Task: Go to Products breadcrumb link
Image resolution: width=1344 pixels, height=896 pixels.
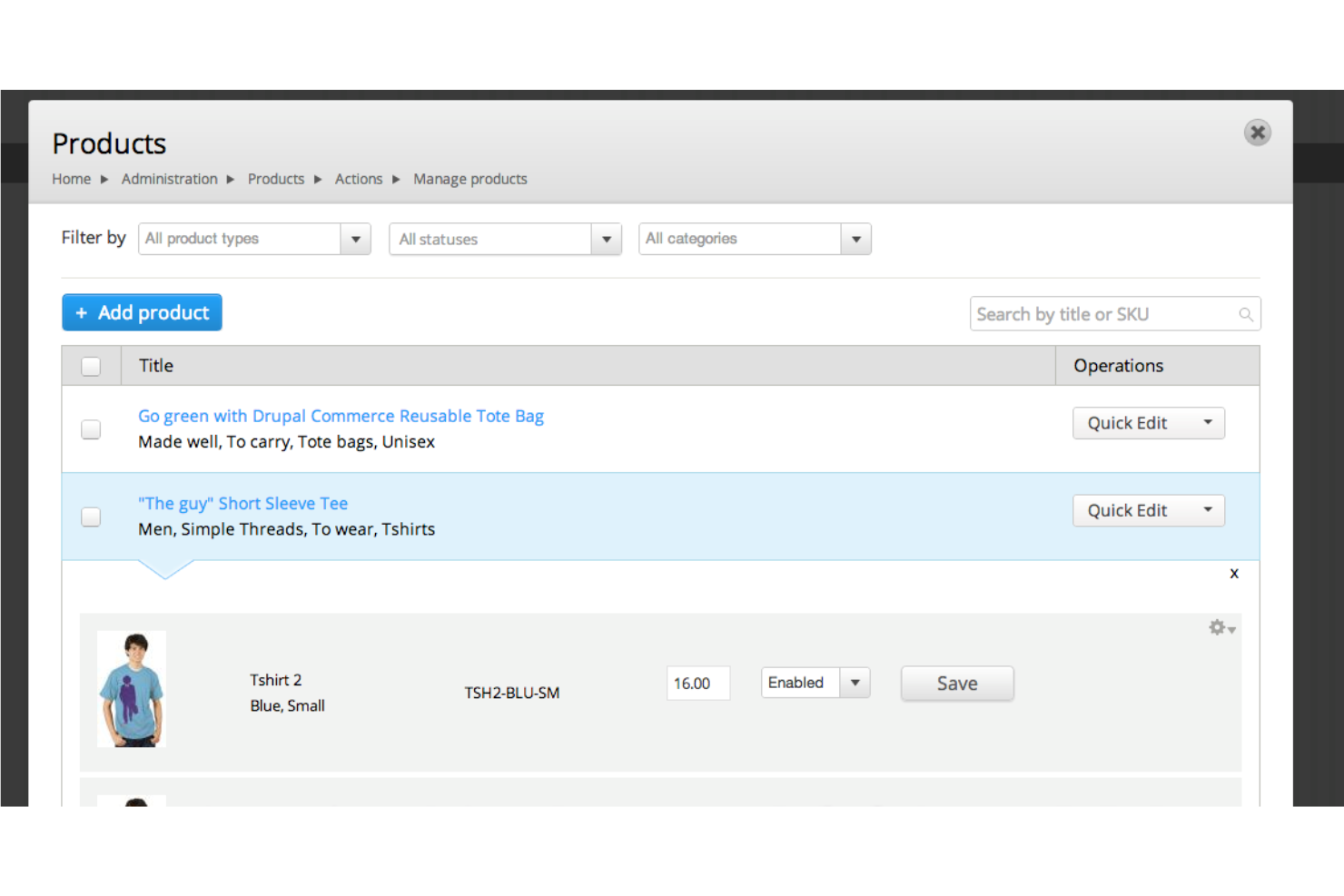Action: [276, 179]
